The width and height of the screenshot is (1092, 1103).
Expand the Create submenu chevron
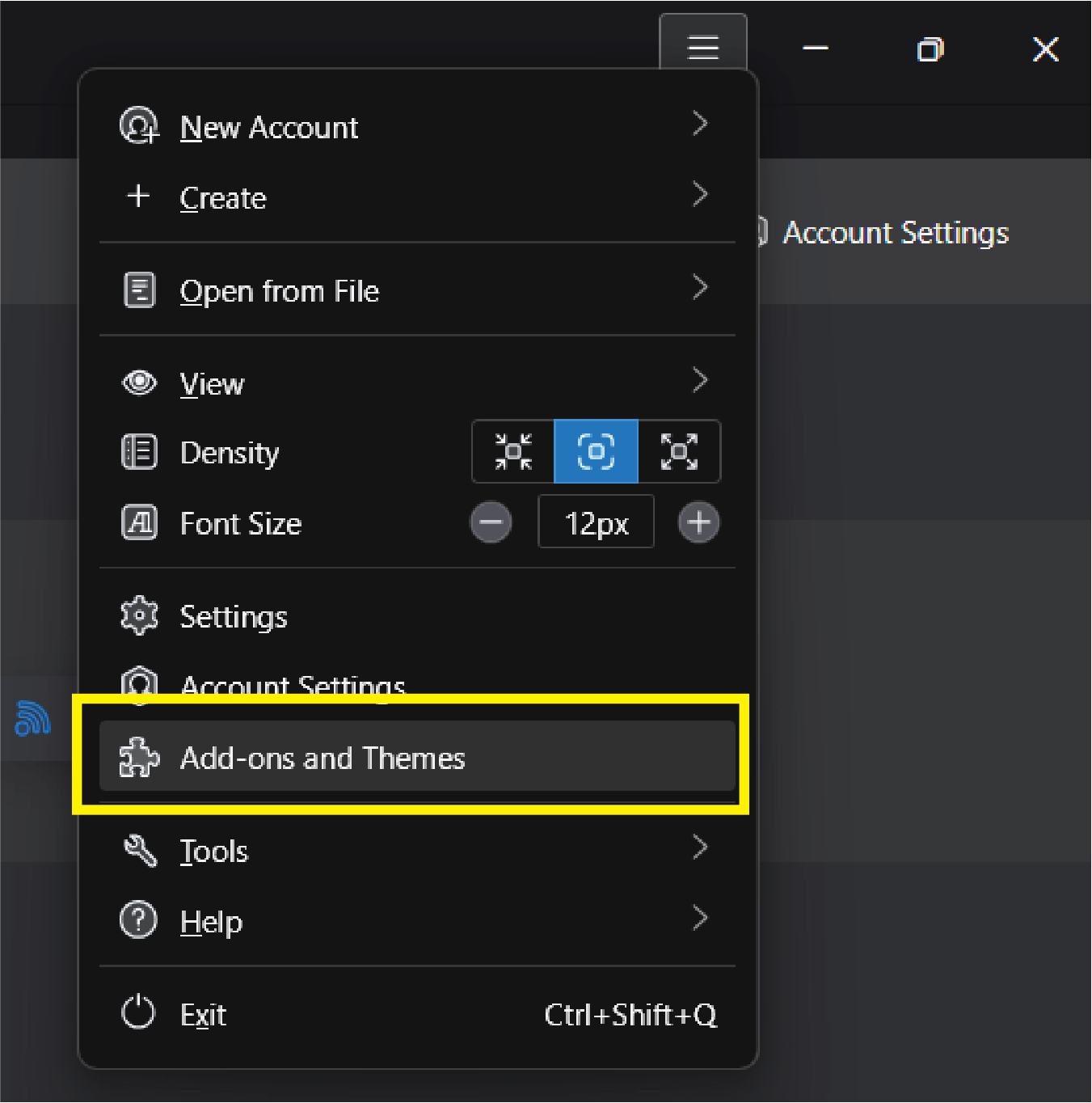click(x=700, y=195)
